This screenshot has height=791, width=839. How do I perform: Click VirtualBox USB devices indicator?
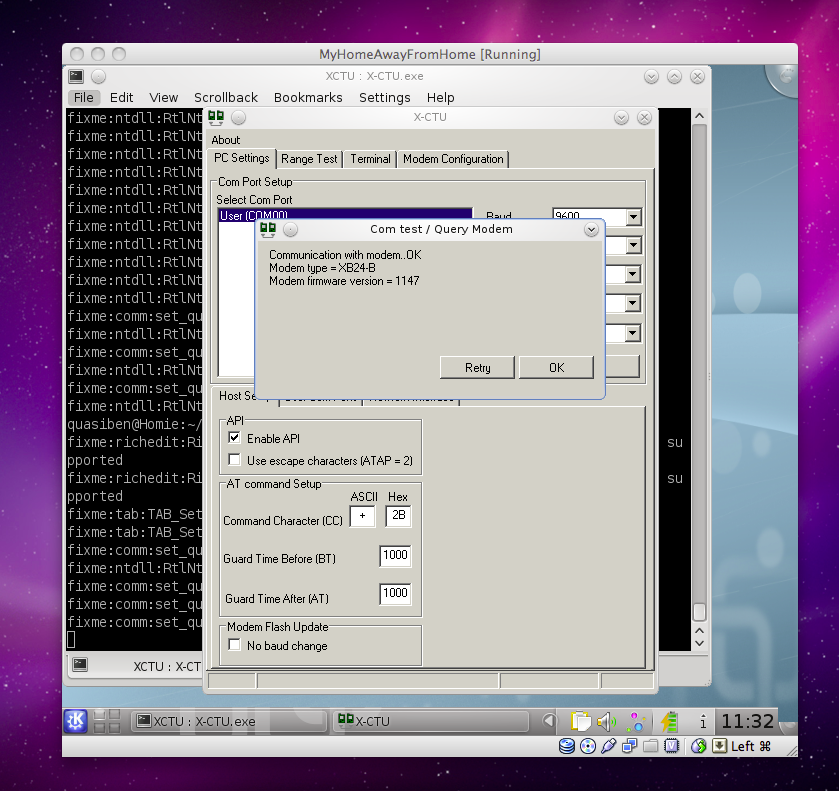[x=608, y=746]
